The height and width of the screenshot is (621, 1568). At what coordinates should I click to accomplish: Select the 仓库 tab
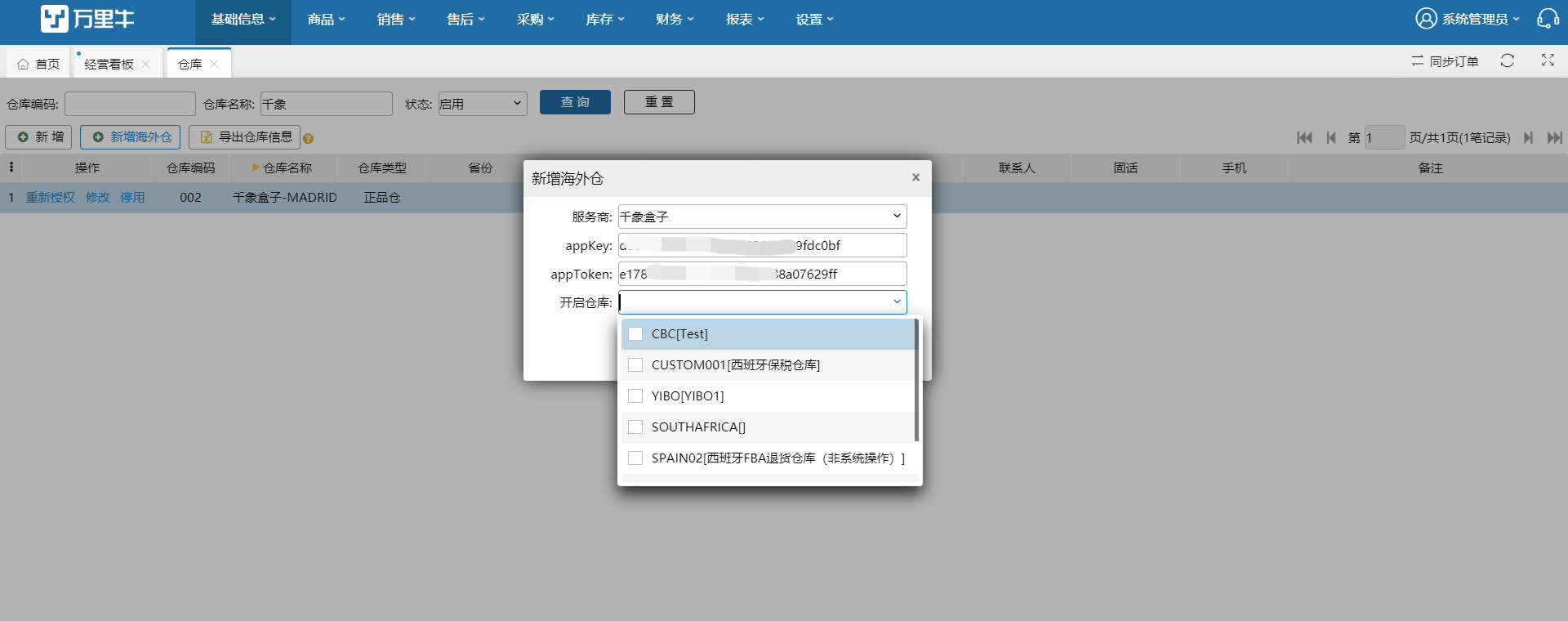click(190, 64)
